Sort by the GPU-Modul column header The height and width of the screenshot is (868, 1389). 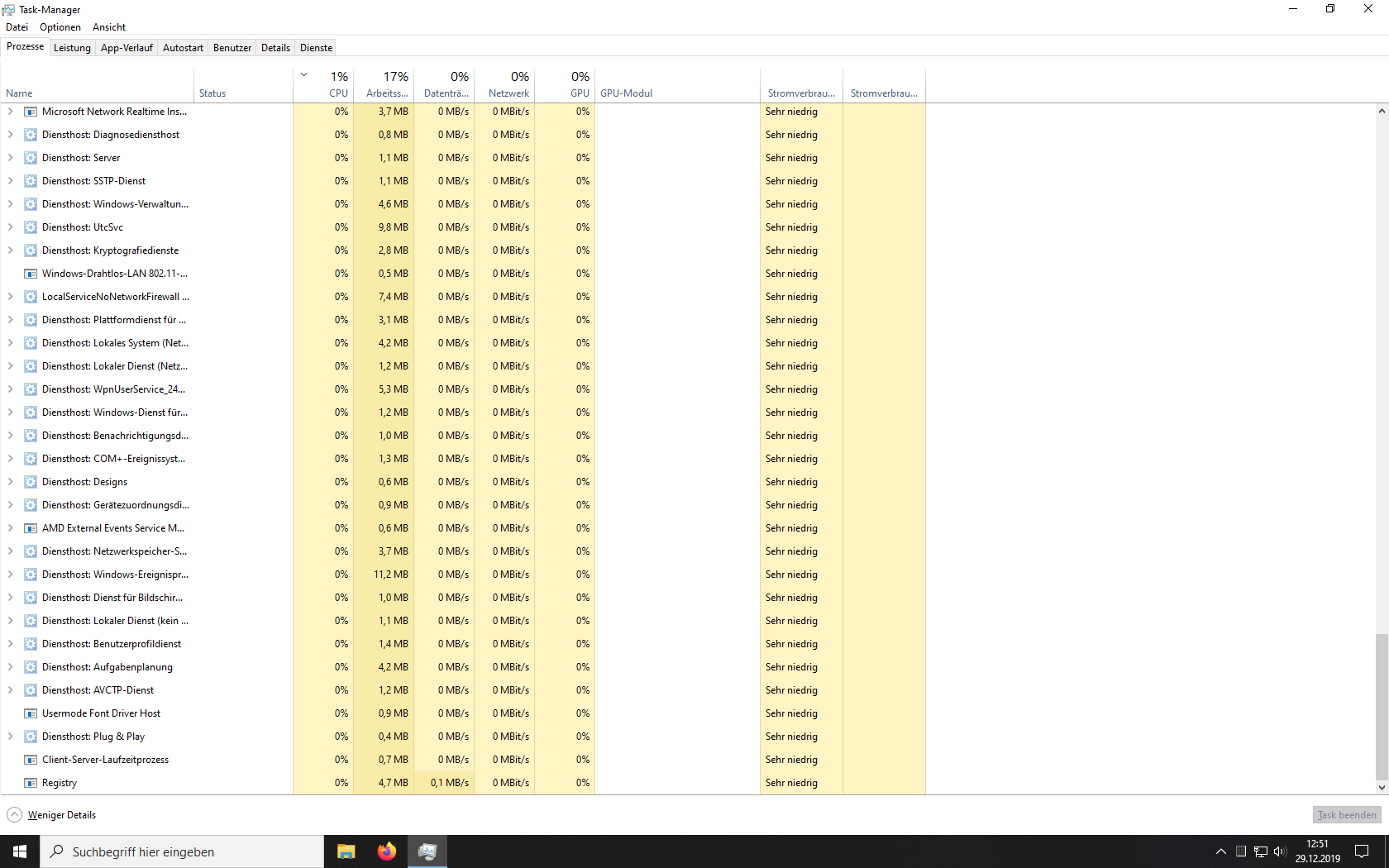[x=677, y=85]
